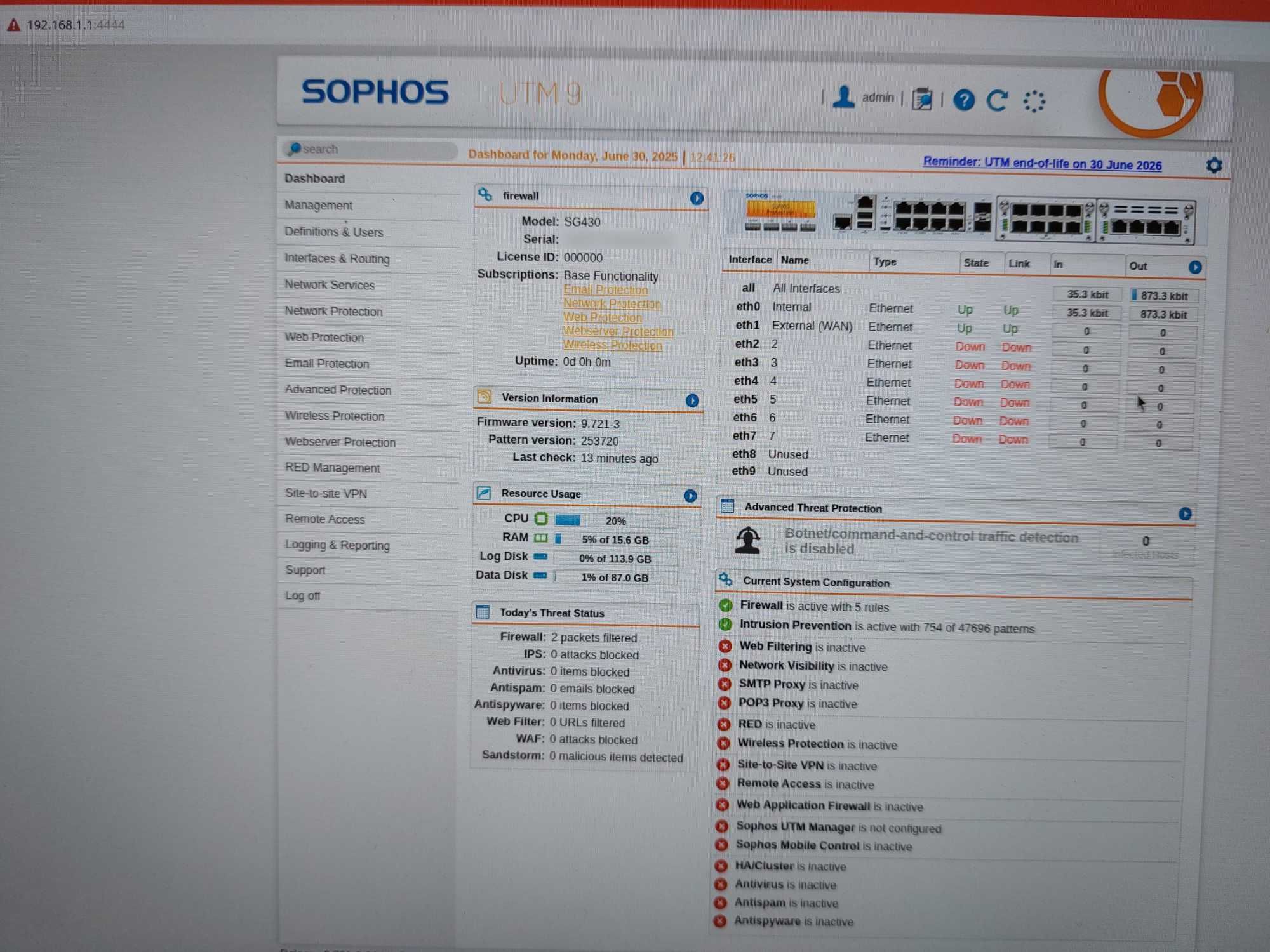Click the search input field
The width and height of the screenshot is (1270, 952).
pyautogui.click(x=370, y=149)
